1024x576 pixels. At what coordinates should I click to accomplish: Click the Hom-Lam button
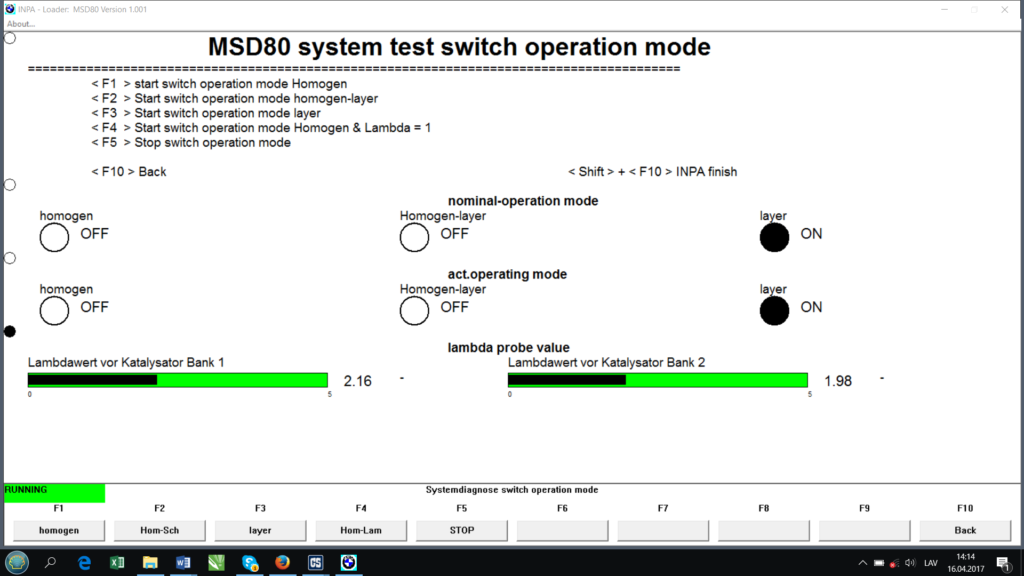click(x=360, y=530)
